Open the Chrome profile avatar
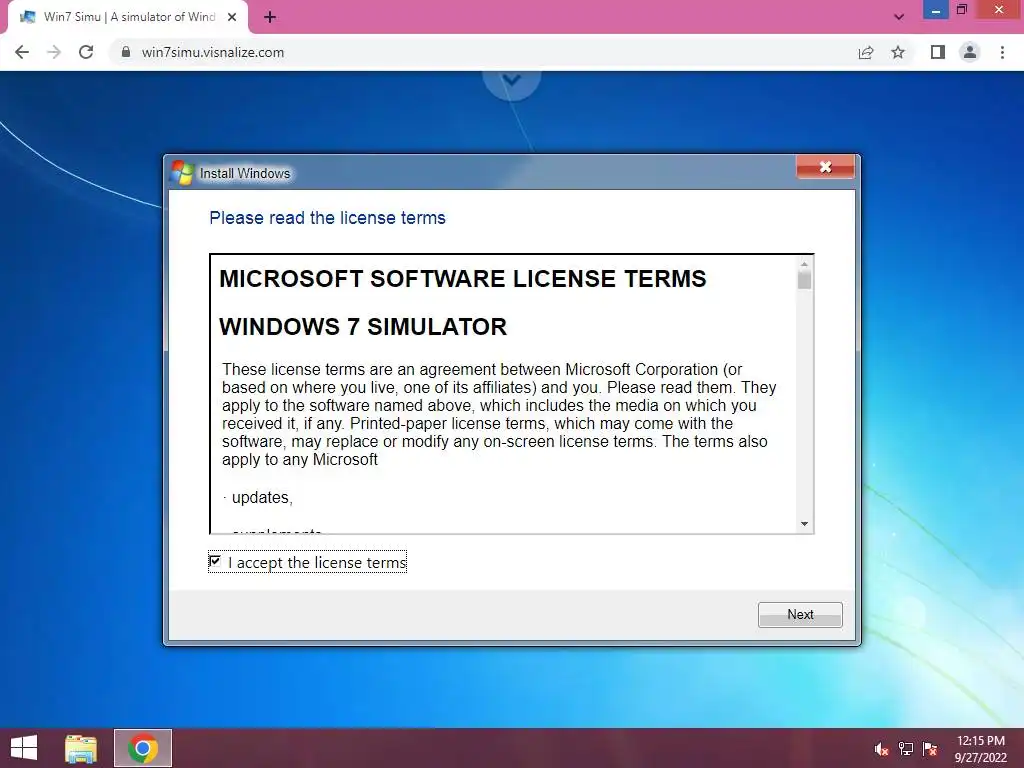Image resolution: width=1024 pixels, height=768 pixels. (x=970, y=52)
